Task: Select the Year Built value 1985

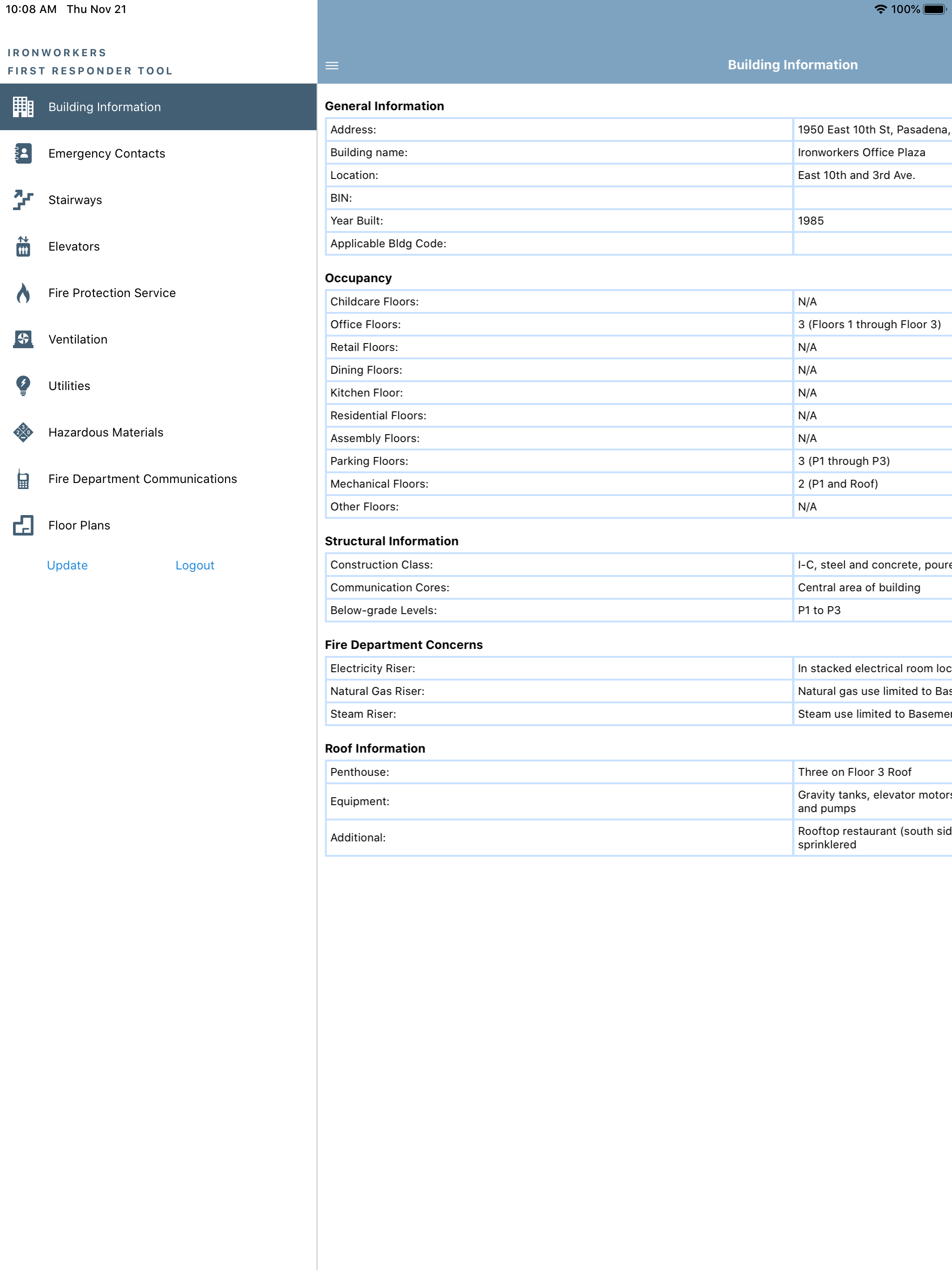Action: click(x=810, y=221)
